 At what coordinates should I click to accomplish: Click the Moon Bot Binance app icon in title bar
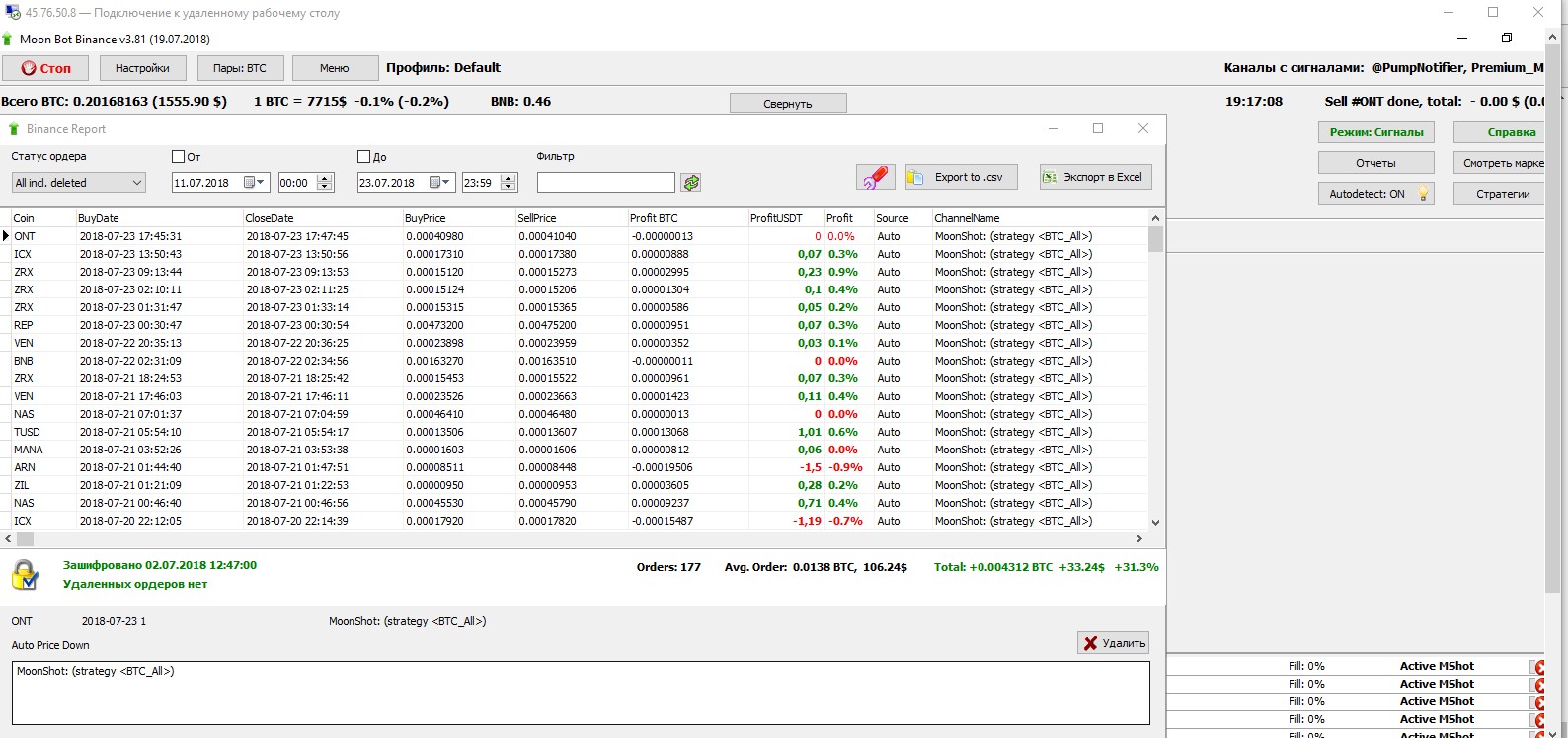[x=8, y=40]
